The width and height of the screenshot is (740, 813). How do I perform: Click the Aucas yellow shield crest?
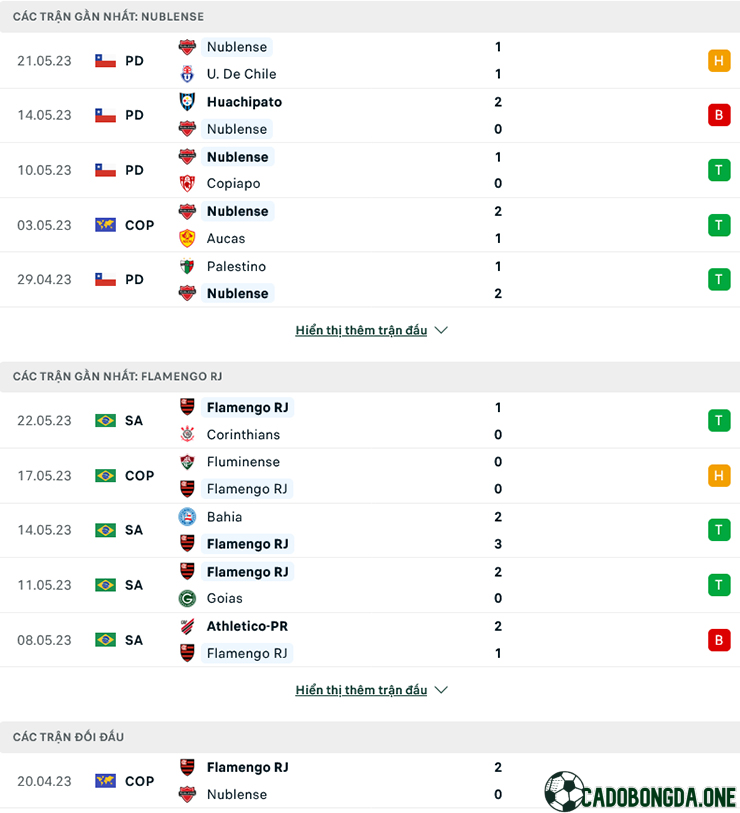pos(187,239)
